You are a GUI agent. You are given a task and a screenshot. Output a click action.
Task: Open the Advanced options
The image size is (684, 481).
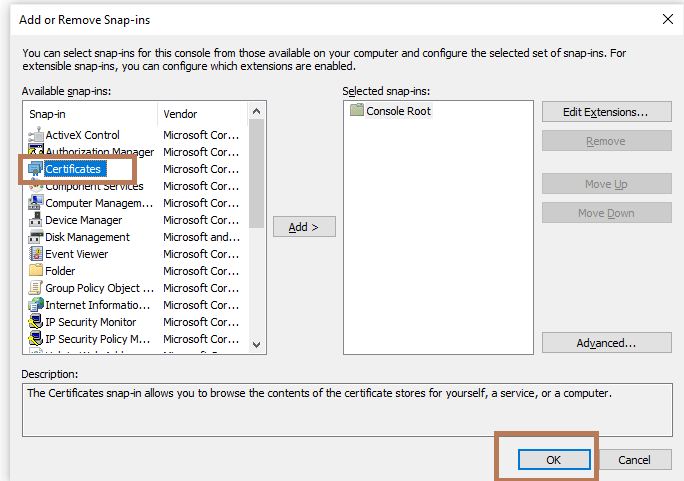point(606,343)
